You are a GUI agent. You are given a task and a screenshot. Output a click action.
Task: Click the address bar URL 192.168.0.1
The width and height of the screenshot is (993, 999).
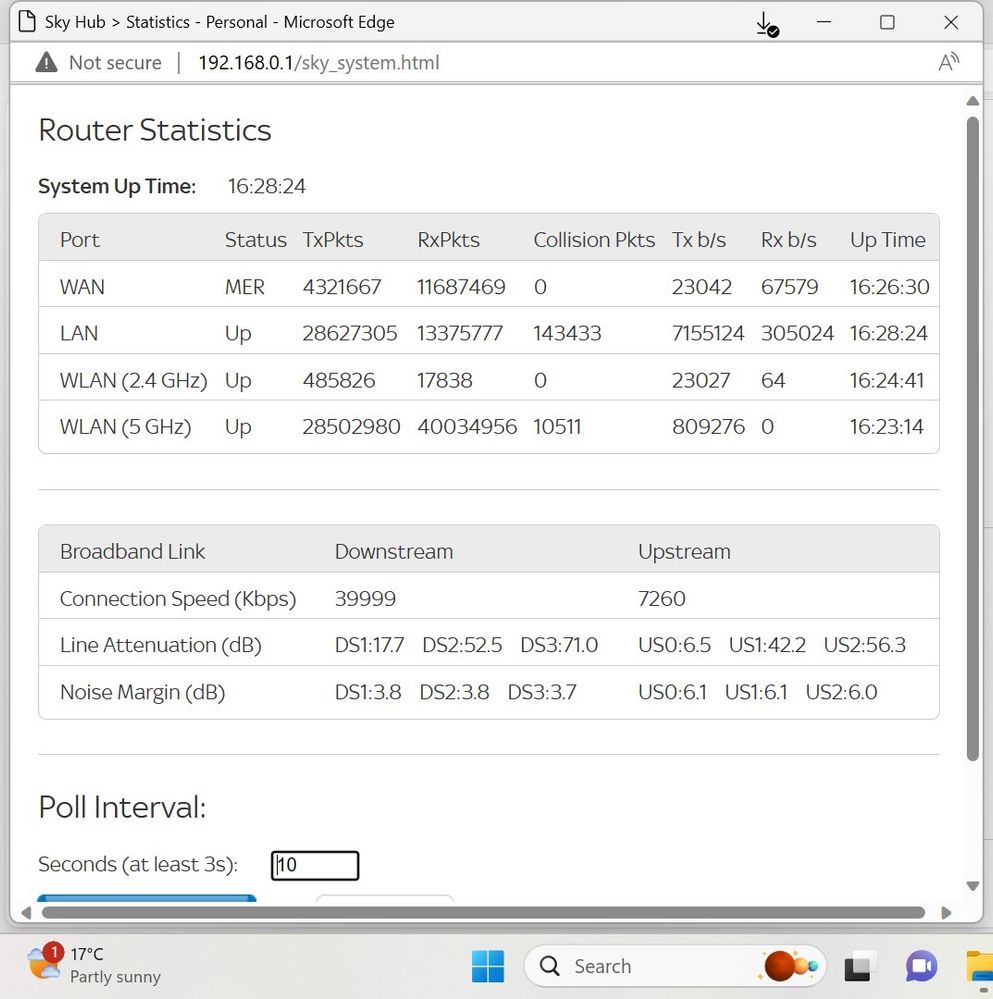coord(318,63)
